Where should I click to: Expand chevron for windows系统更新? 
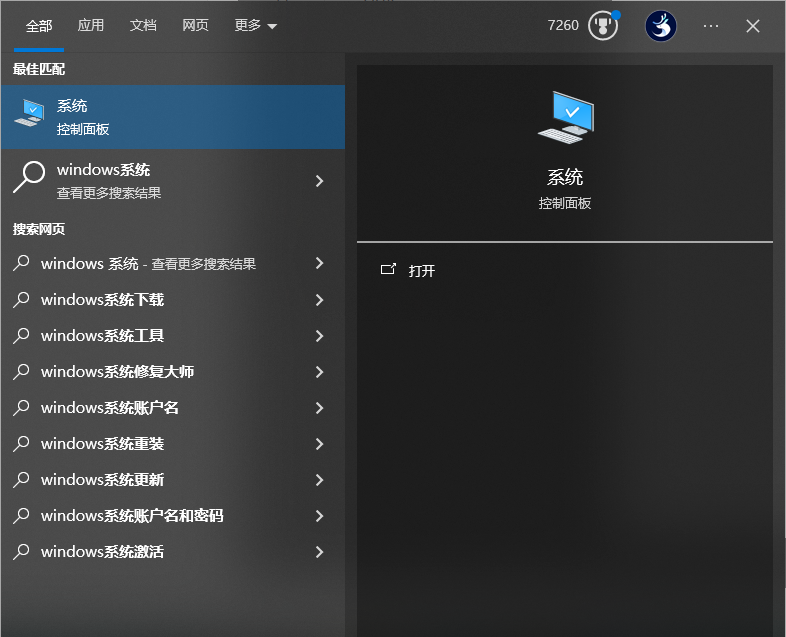pyautogui.click(x=319, y=480)
